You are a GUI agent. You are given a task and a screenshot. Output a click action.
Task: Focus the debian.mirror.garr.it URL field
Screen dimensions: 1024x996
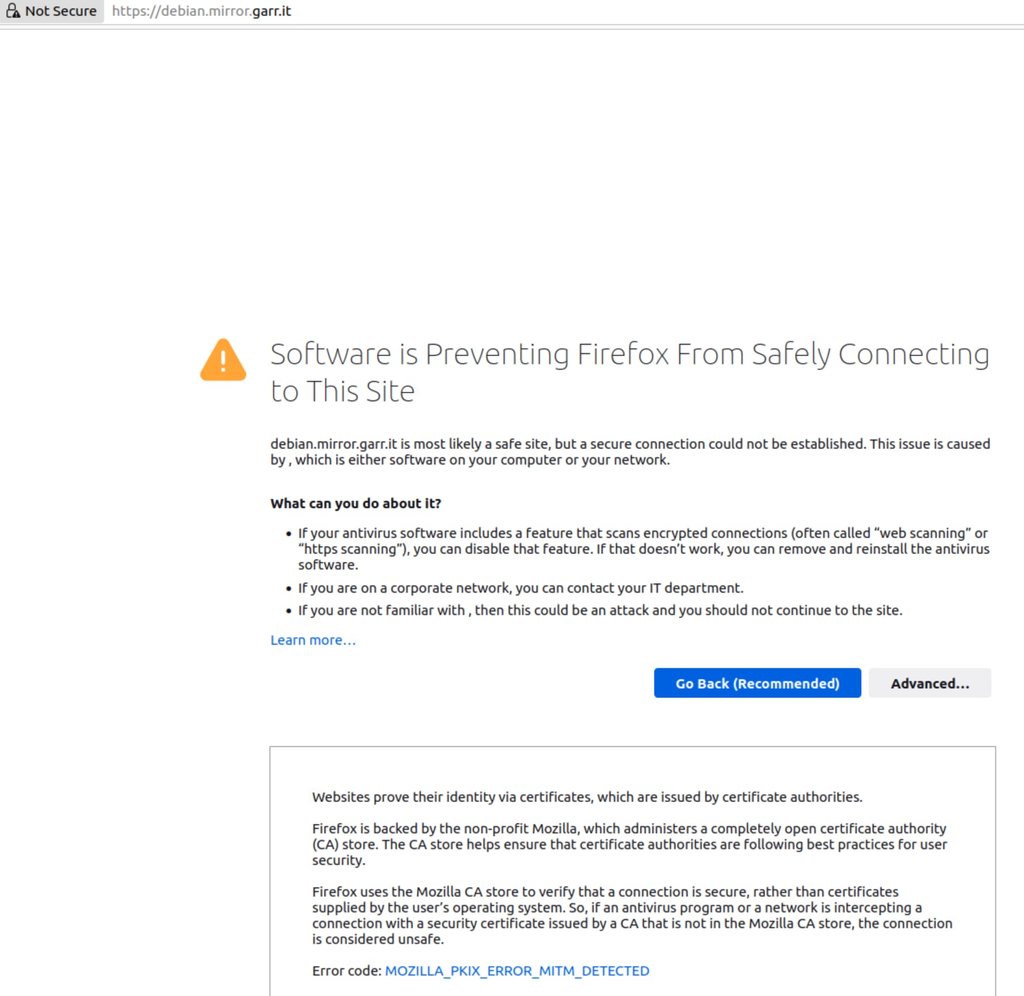point(562,11)
